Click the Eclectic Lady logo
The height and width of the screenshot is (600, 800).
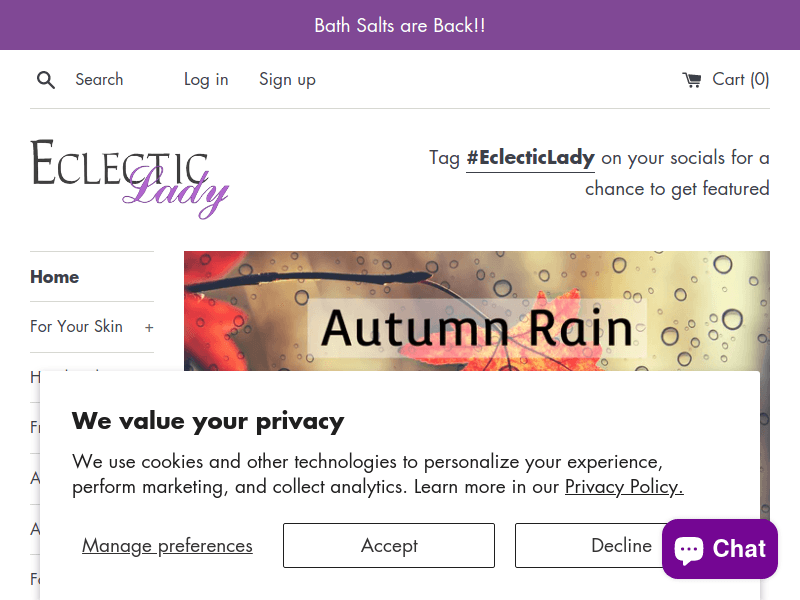(x=130, y=178)
